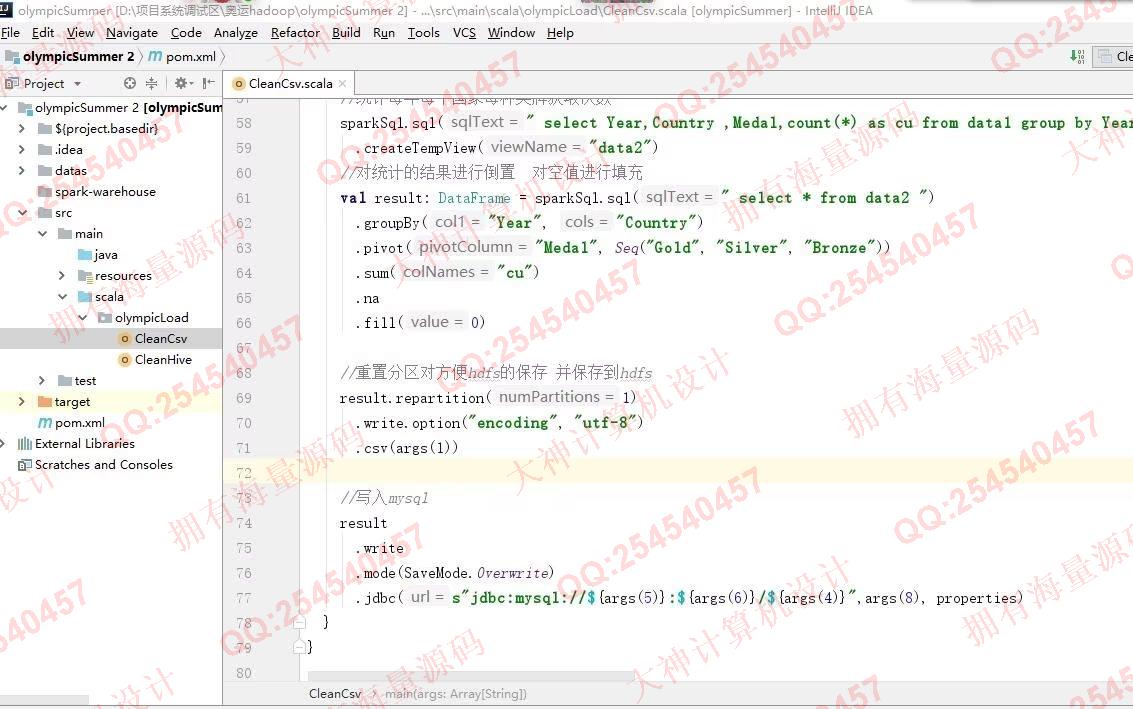Select pom.xml in the project tree
The height and width of the screenshot is (709, 1133).
pyautogui.click(x=79, y=422)
